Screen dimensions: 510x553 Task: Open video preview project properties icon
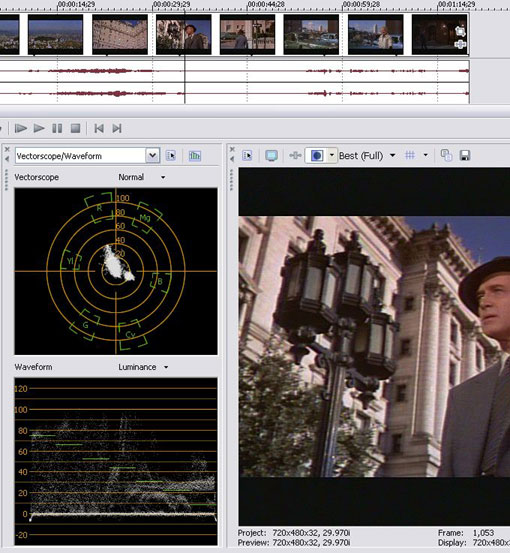point(247,156)
